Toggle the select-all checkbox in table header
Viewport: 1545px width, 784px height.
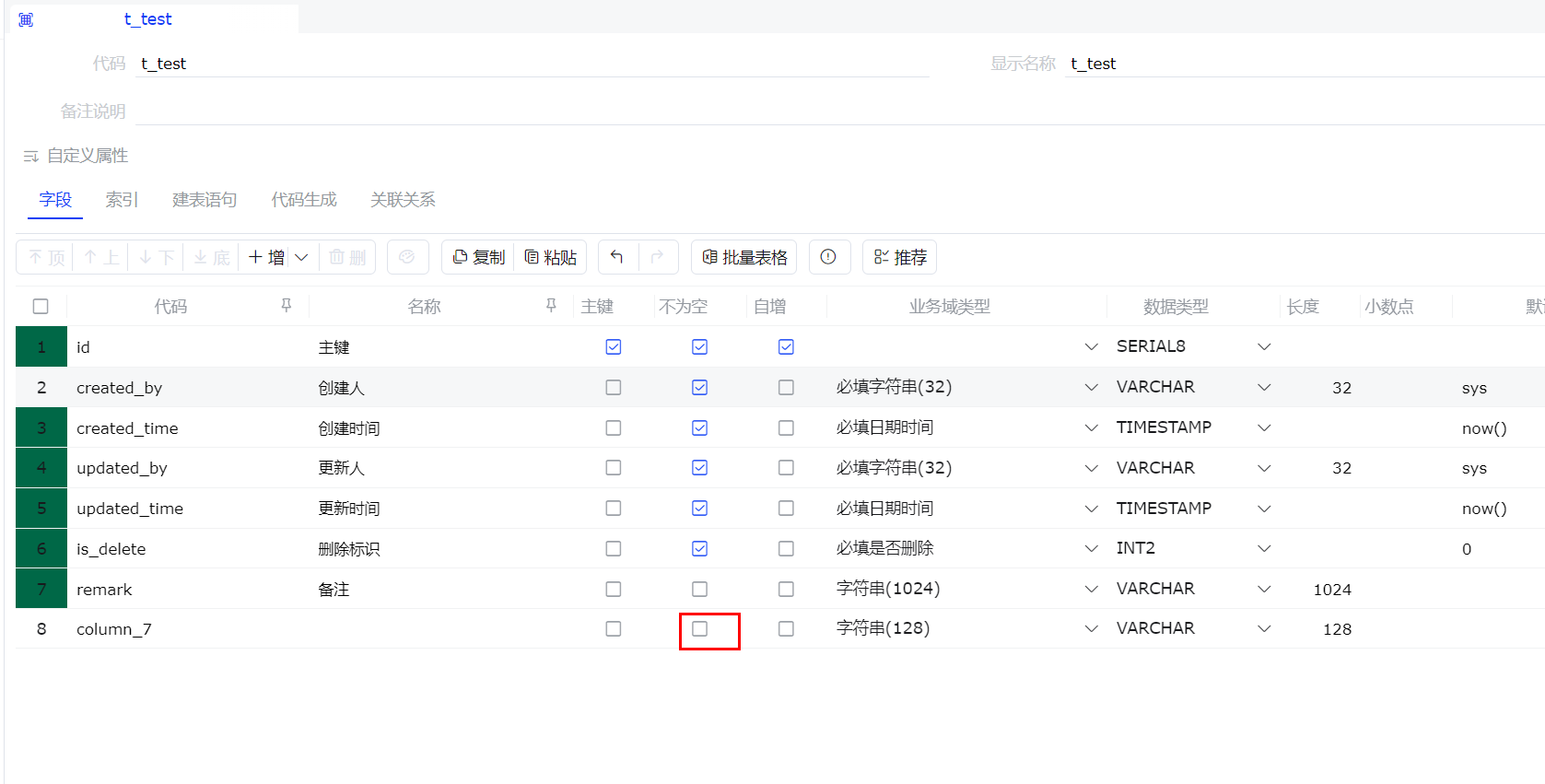point(41,307)
